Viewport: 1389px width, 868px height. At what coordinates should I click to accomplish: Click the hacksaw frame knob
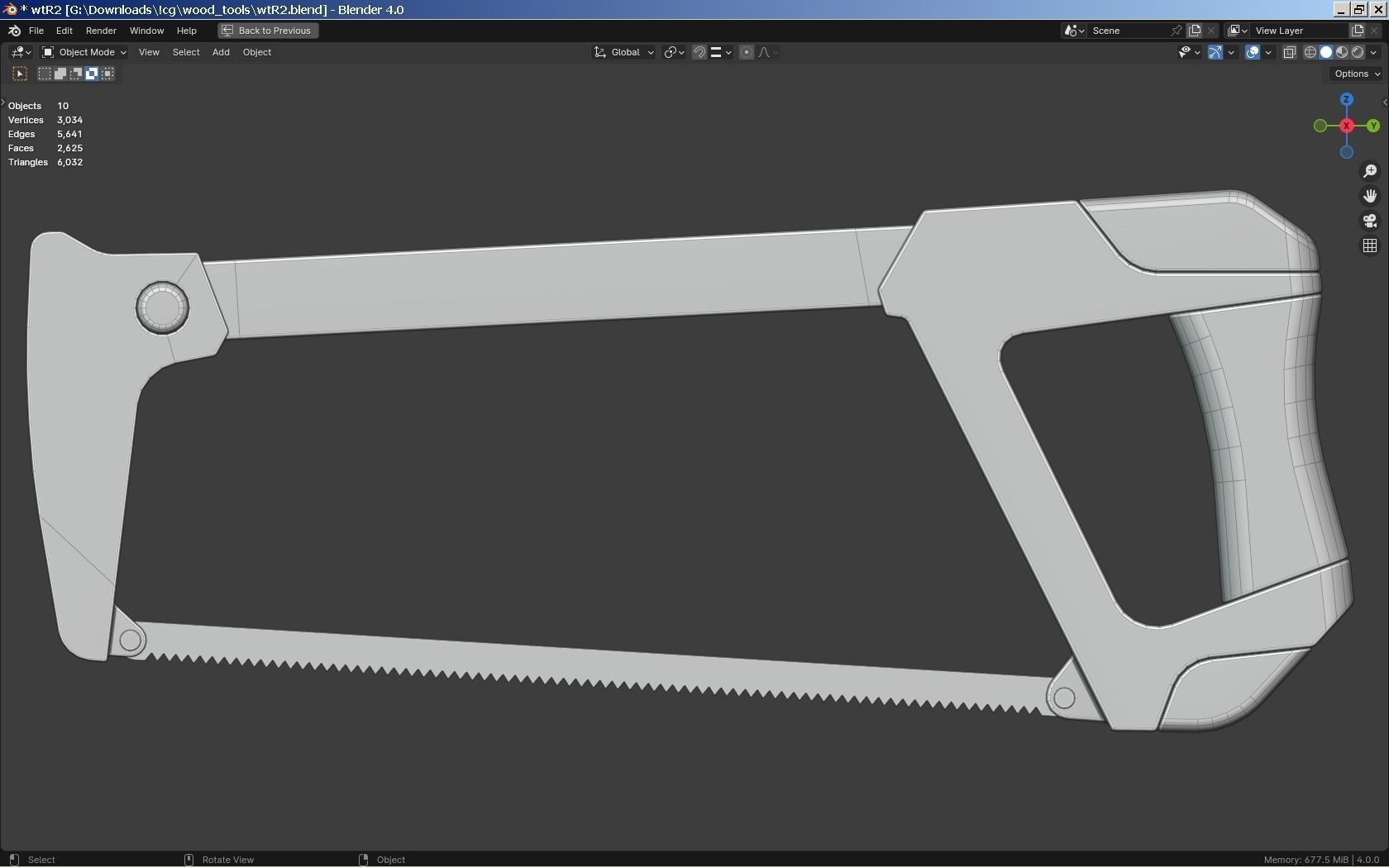[162, 308]
